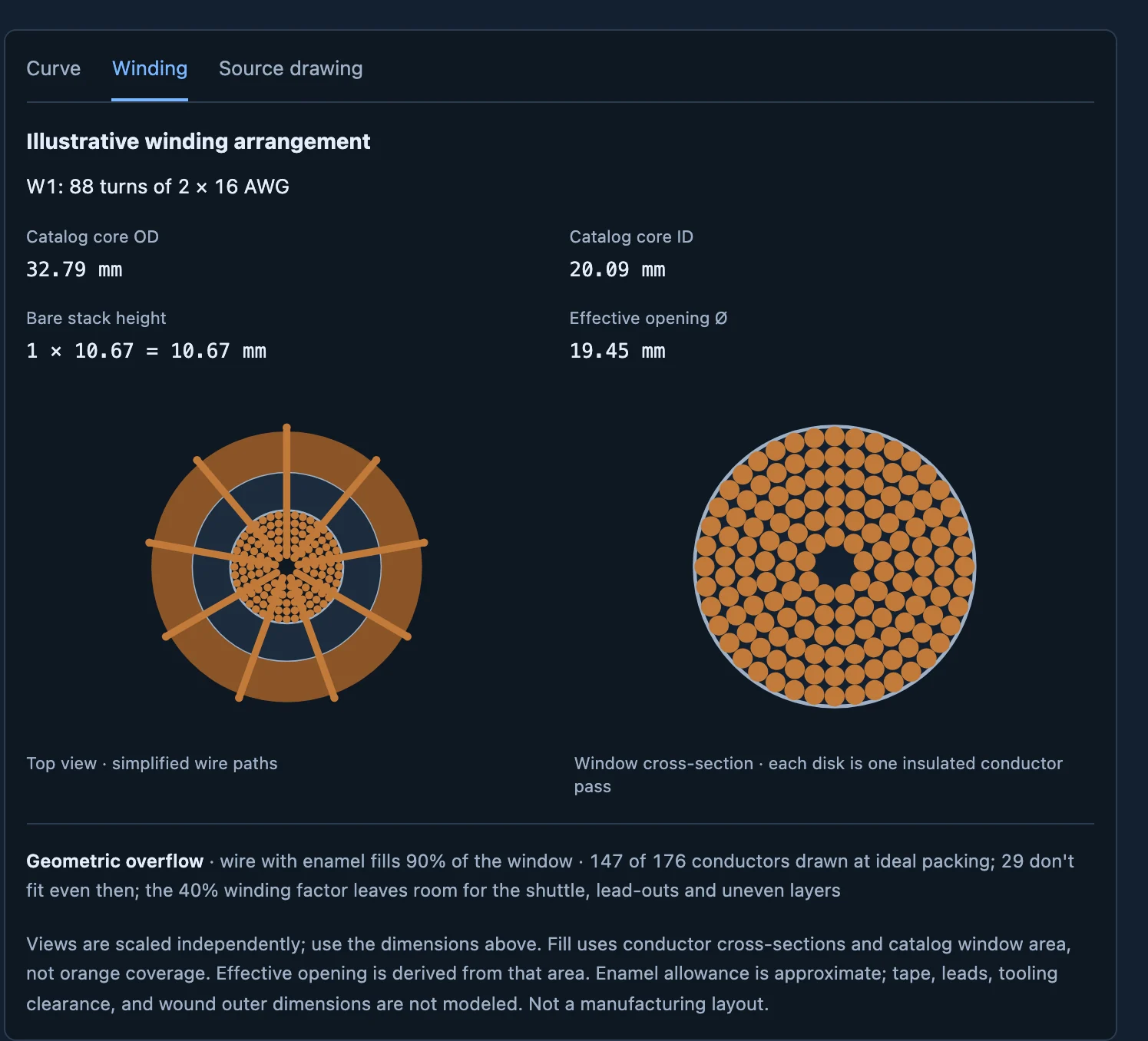This screenshot has height=1041, width=1148.
Task: Click the 'Window cross-section' caption text
Action: coord(819,775)
